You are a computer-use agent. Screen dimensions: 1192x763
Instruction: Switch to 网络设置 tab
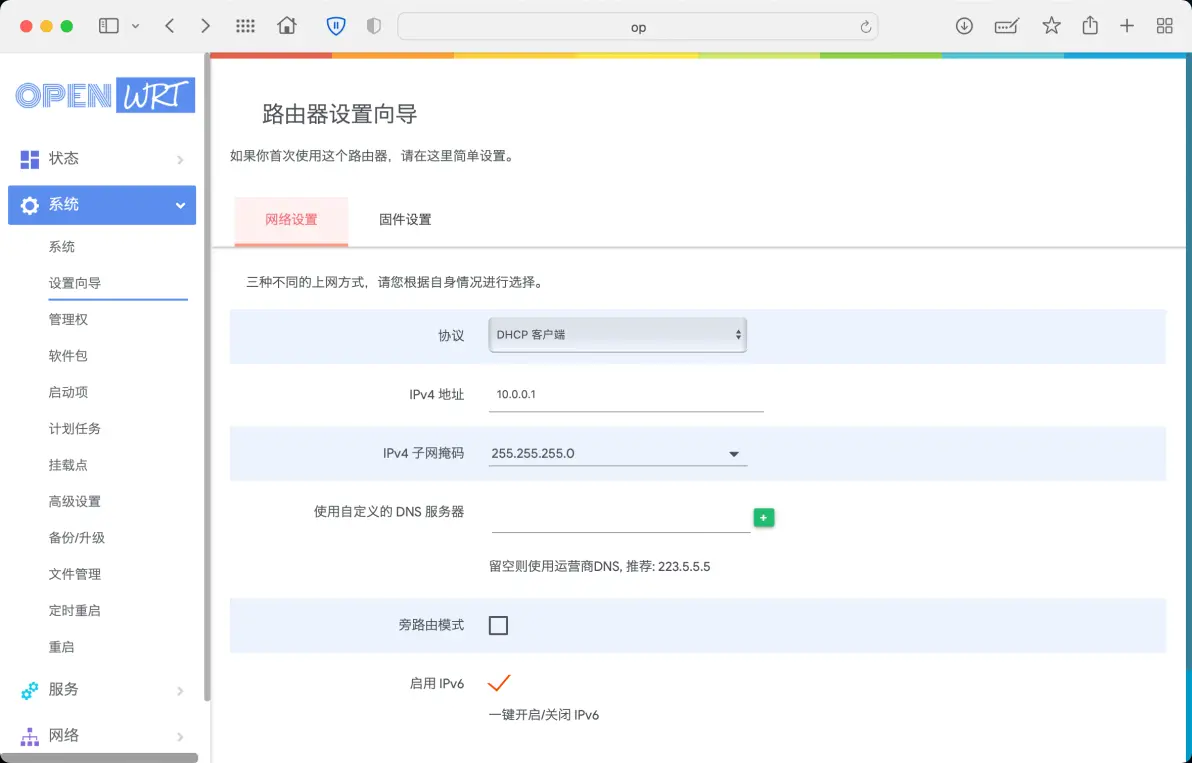point(291,220)
